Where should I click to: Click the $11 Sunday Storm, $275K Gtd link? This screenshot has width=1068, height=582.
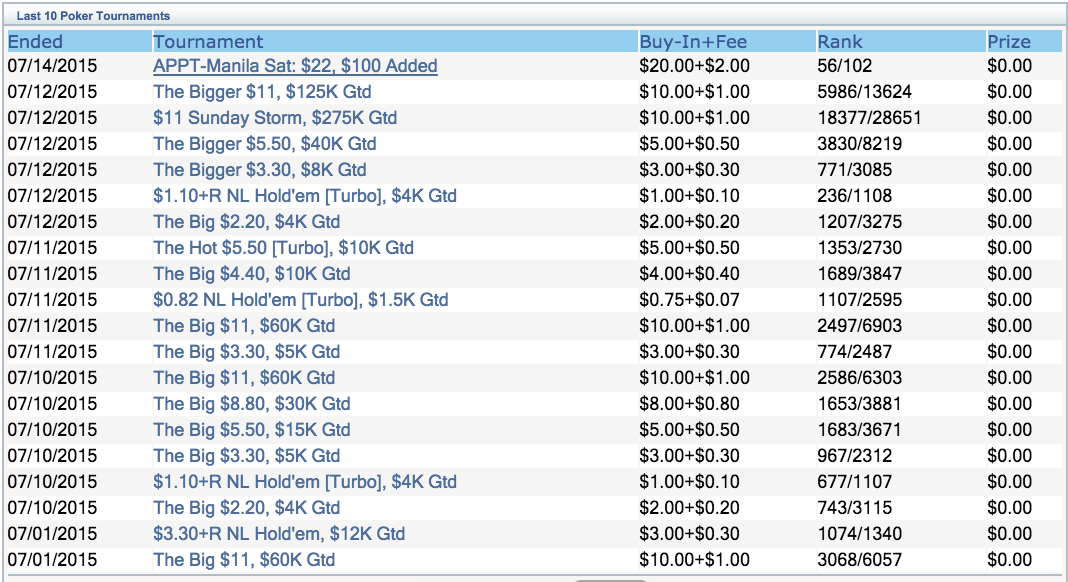[x=274, y=118]
